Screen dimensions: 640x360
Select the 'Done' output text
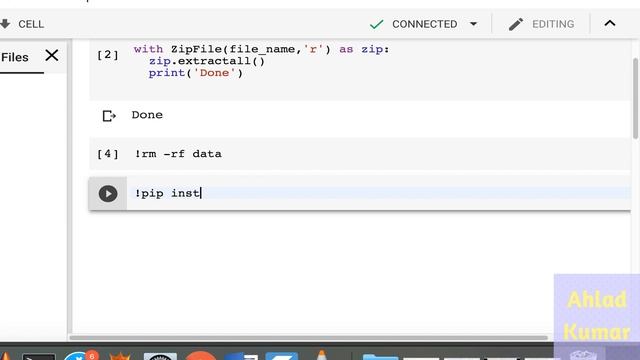point(147,115)
